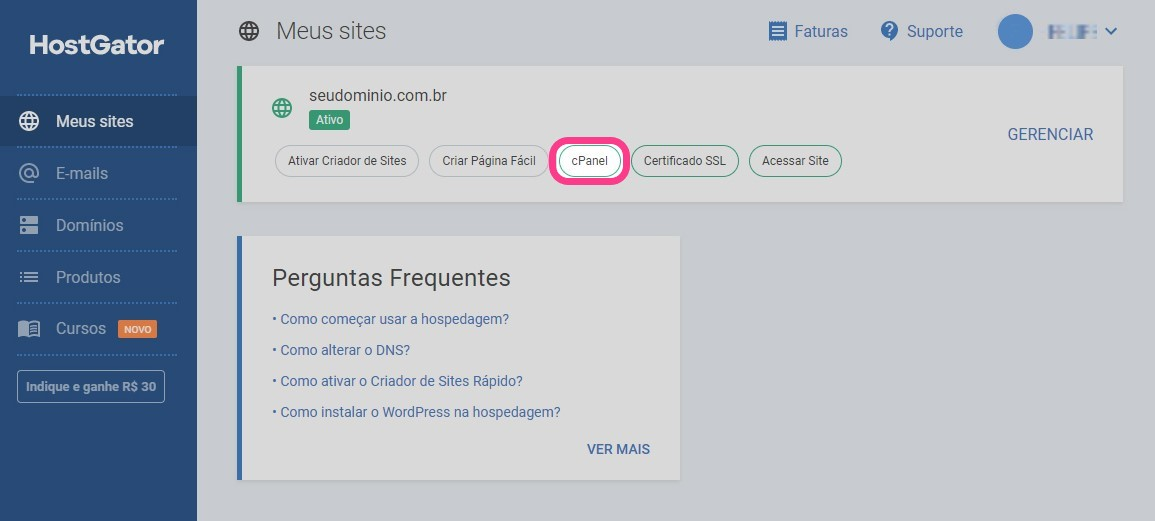Click the globe icon in page header
The height and width of the screenshot is (521, 1155).
249,31
